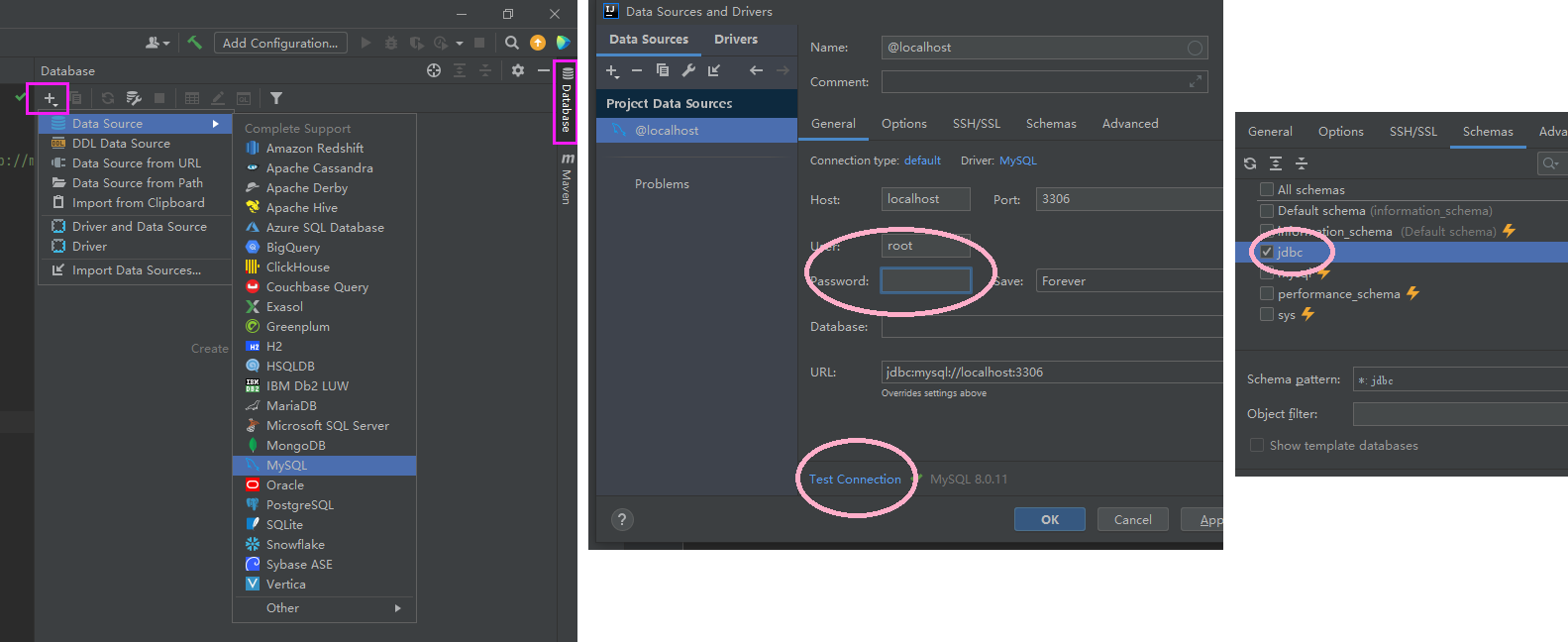Viewport: 1568px width, 642px height.
Task: Click the refresh icon above the schemas list
Action: click(1250, 163)
